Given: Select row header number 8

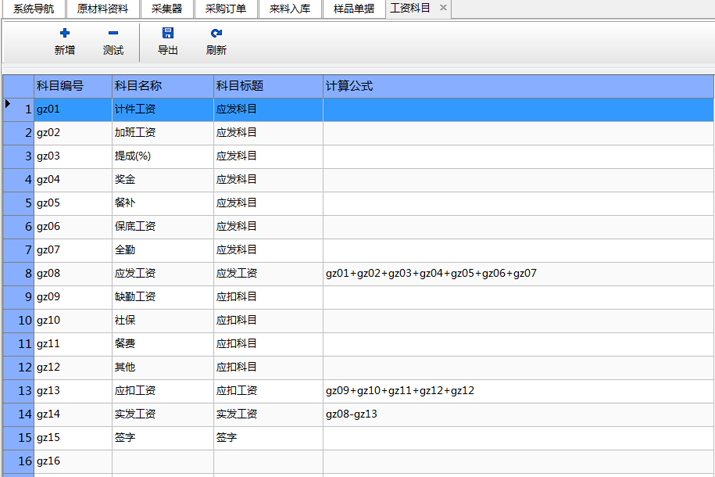Looking at the screenshot, I should coord(18,274).
